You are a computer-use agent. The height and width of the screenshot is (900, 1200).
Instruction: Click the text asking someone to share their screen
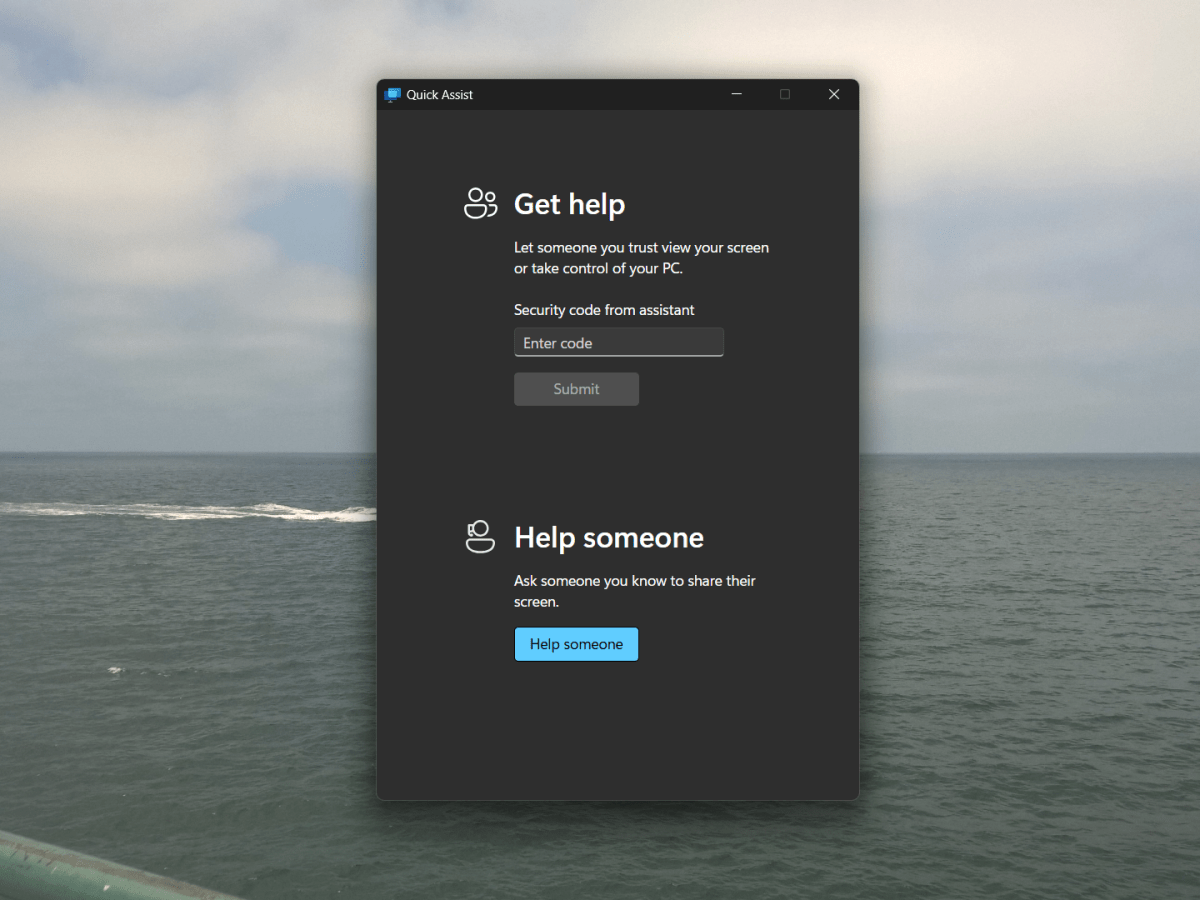(634, 591)
